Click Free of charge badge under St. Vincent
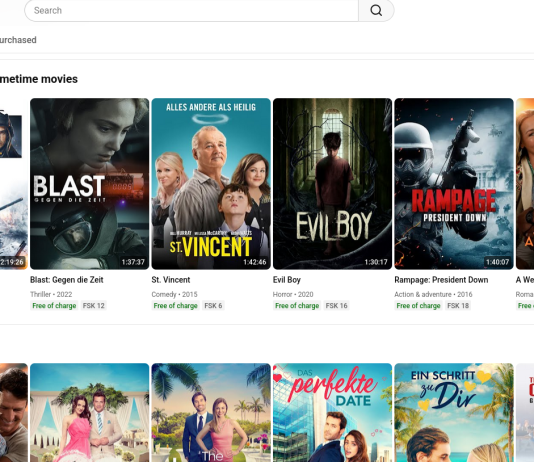The width and height of the screenshot is (534, 462). [175, 306]
